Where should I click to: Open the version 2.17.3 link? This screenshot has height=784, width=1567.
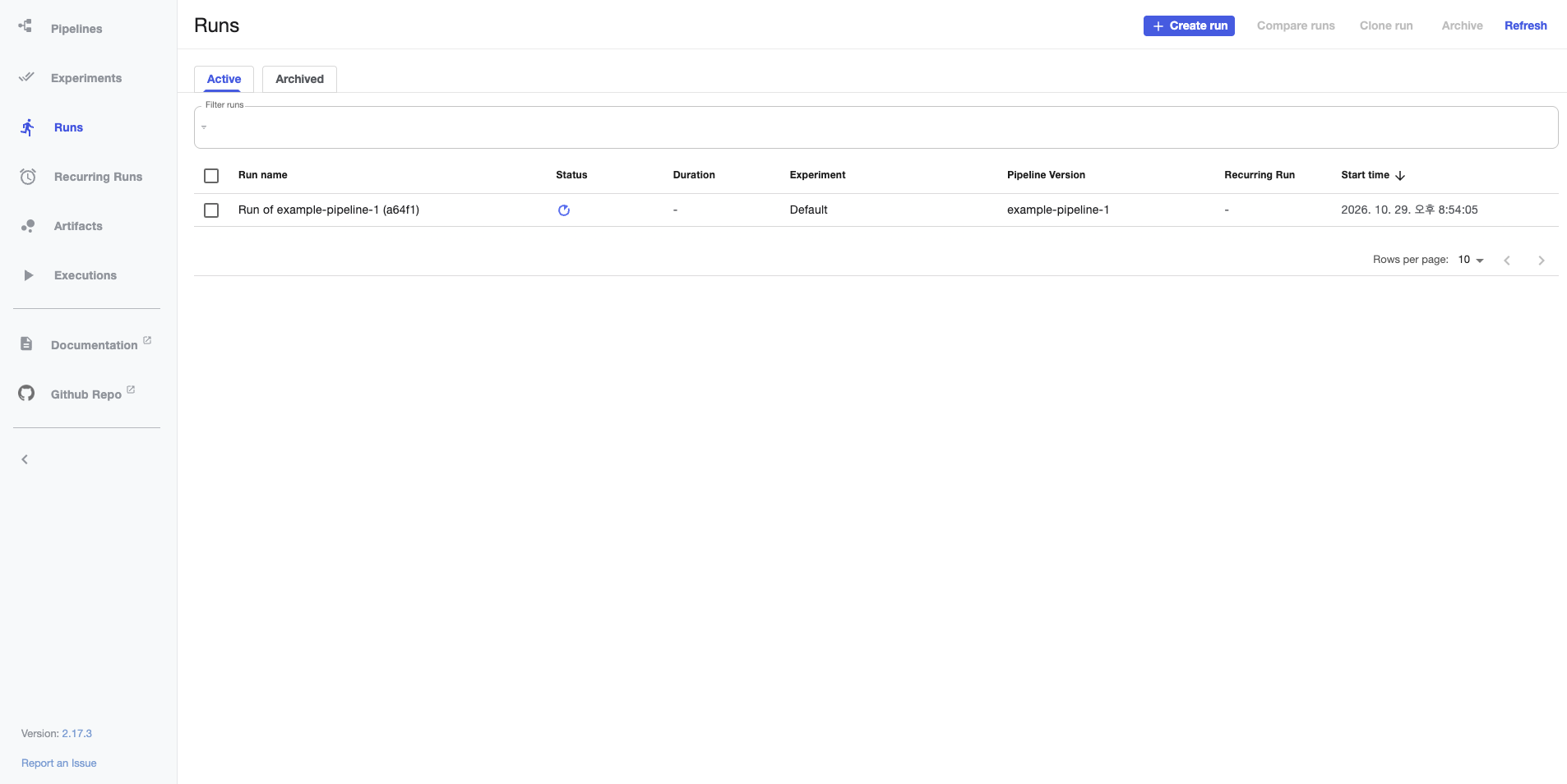[76, 733]
